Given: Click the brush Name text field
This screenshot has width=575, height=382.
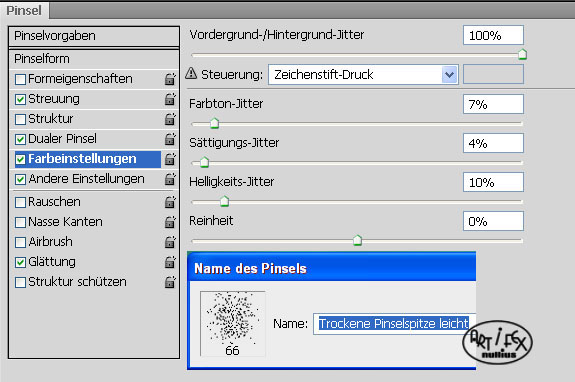Looking at the screenshot, I should point(394,324).
